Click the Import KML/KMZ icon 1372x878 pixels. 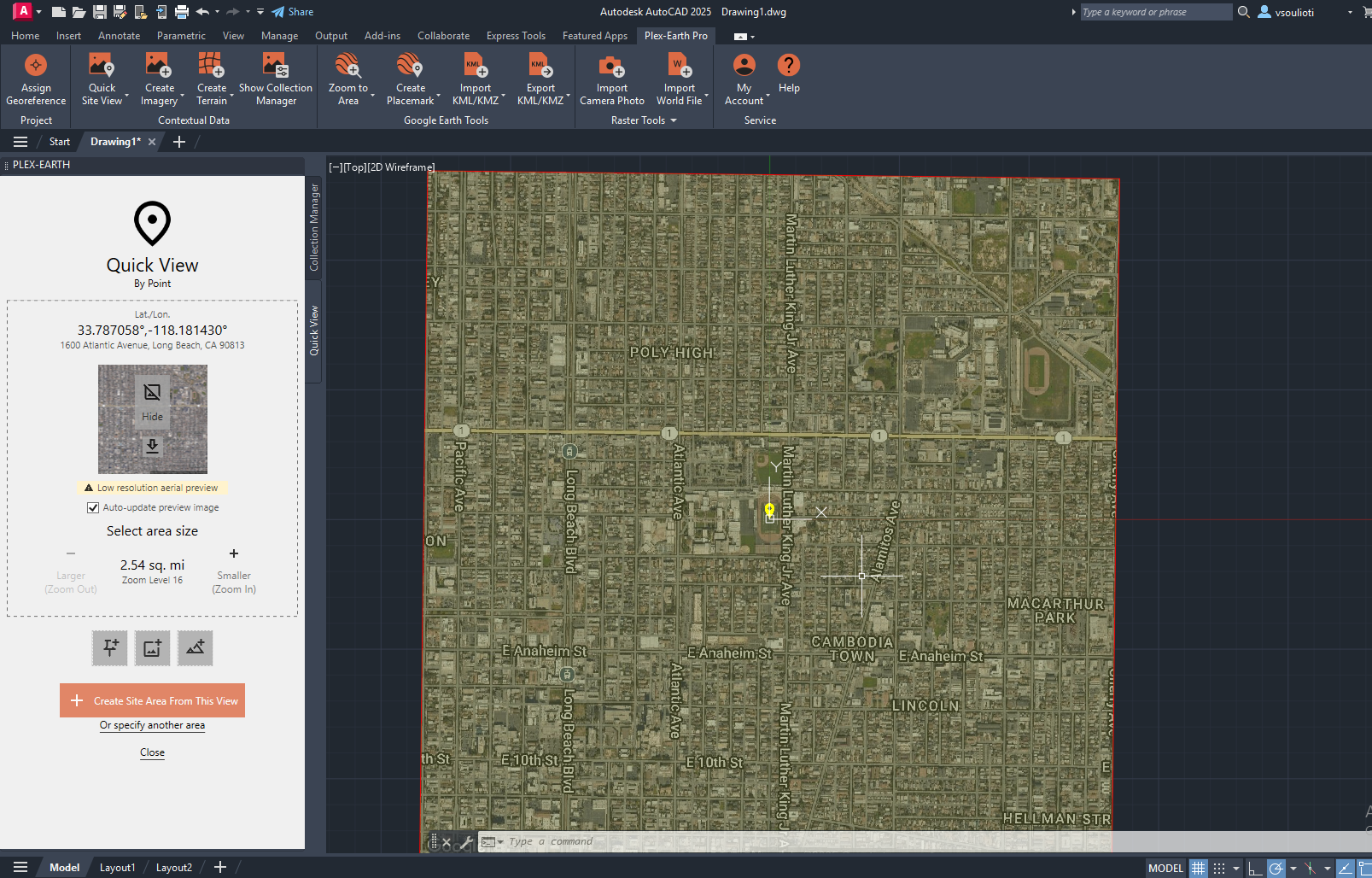click(x=476, y=66)
